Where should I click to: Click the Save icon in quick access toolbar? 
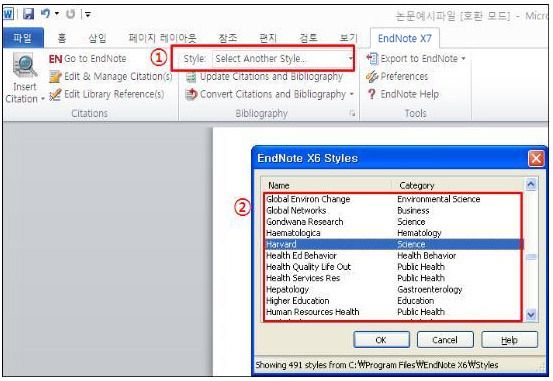[x=29, y=14]
